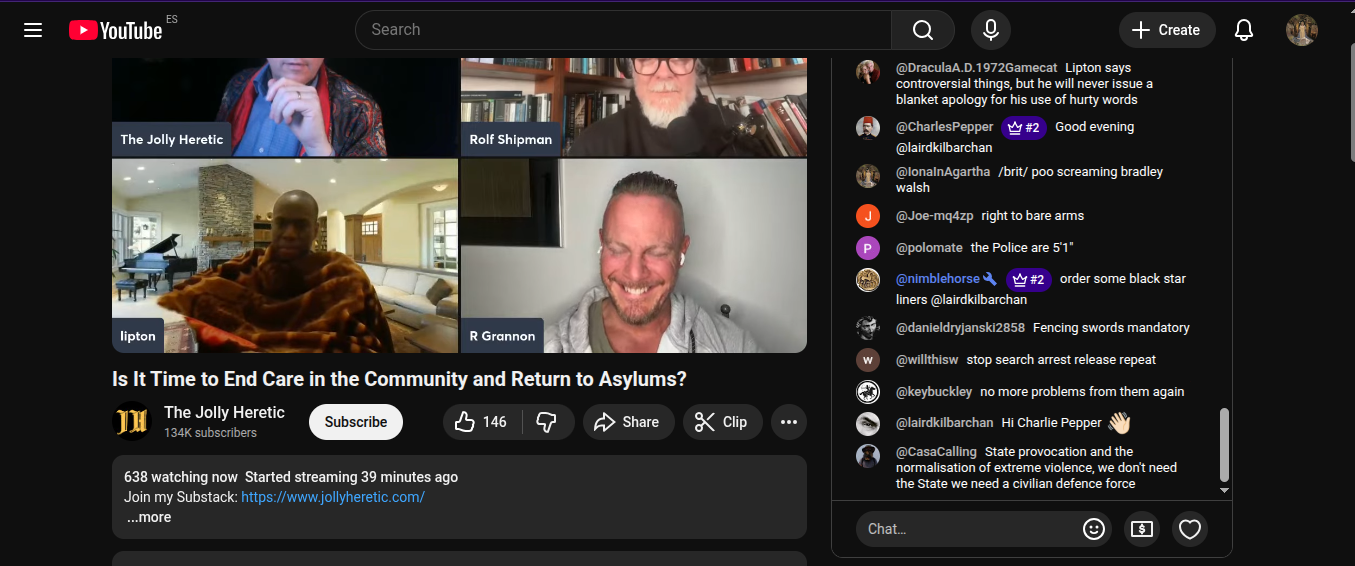
Task: Open @polomate purple P avatar
Action: (868, 248)
